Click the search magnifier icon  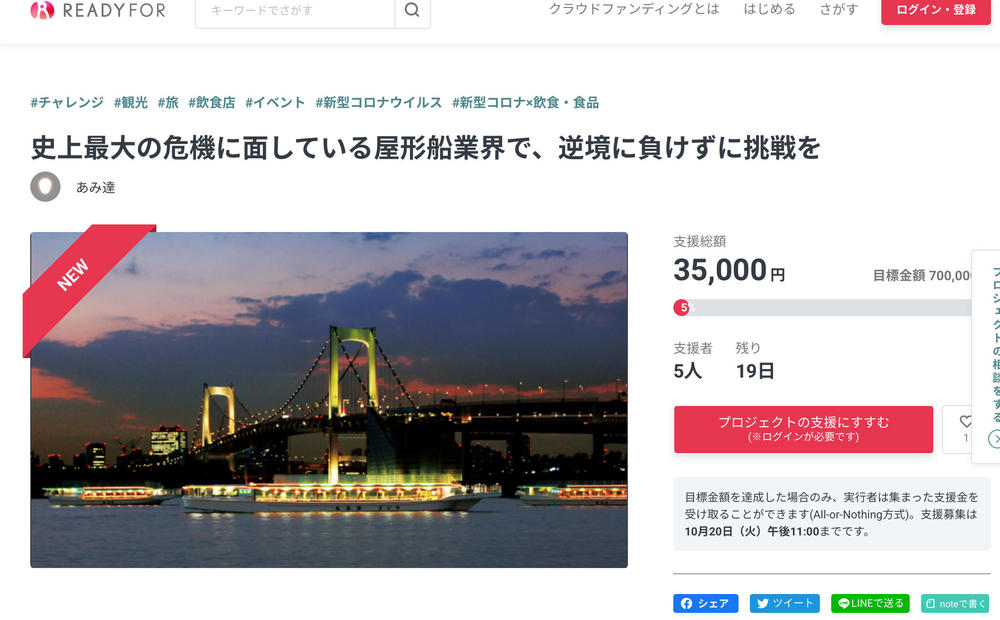click(413, 10)
